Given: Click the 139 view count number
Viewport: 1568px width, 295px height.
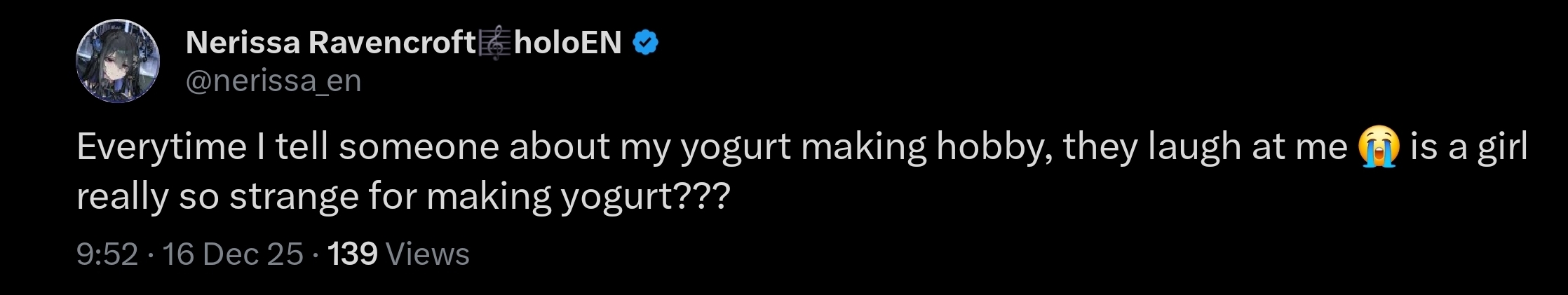Looking at the screenshot, I should pyautogui.click(x=353, y=254).
